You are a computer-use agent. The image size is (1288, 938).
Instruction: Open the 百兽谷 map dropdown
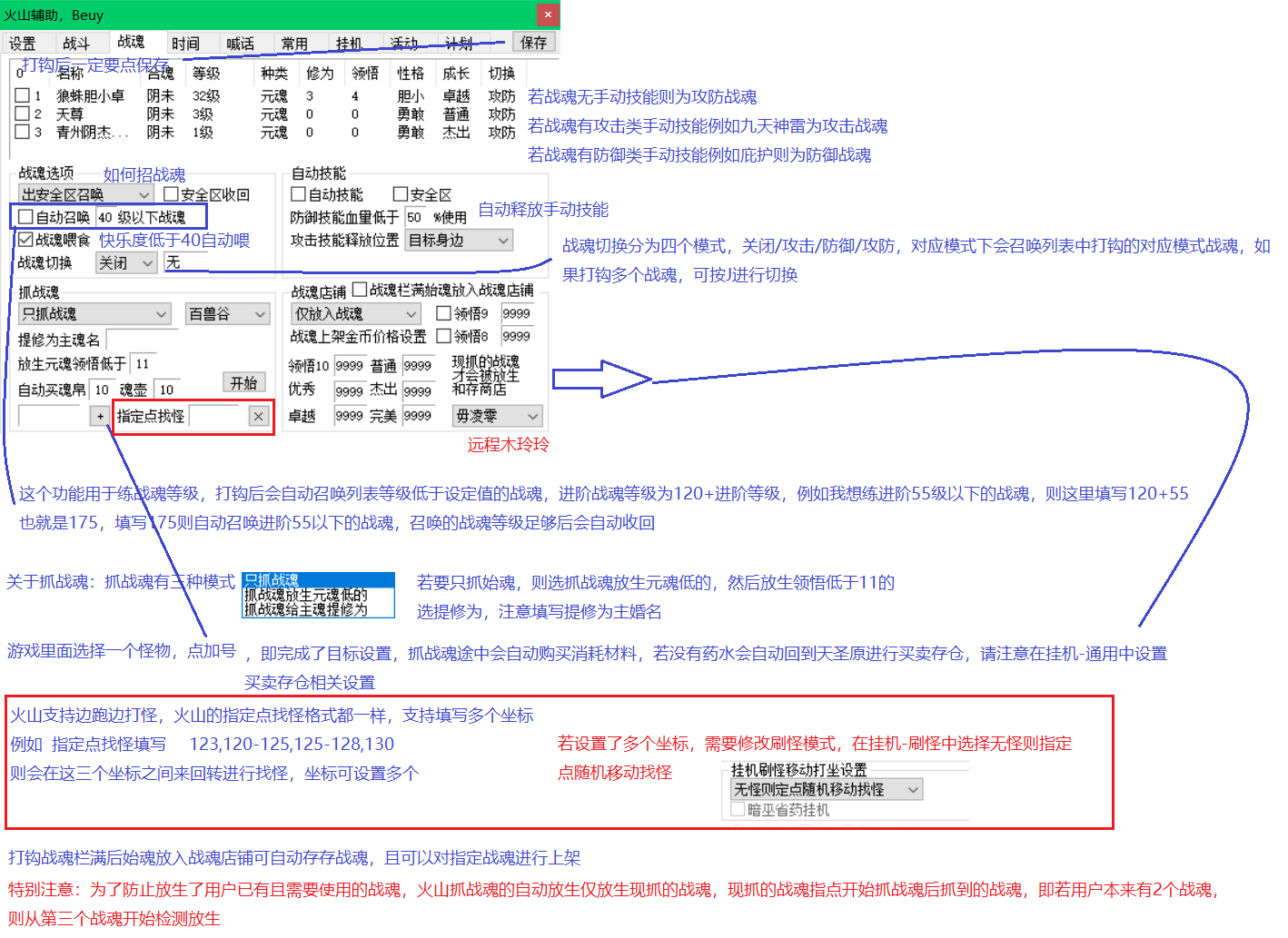227,313
